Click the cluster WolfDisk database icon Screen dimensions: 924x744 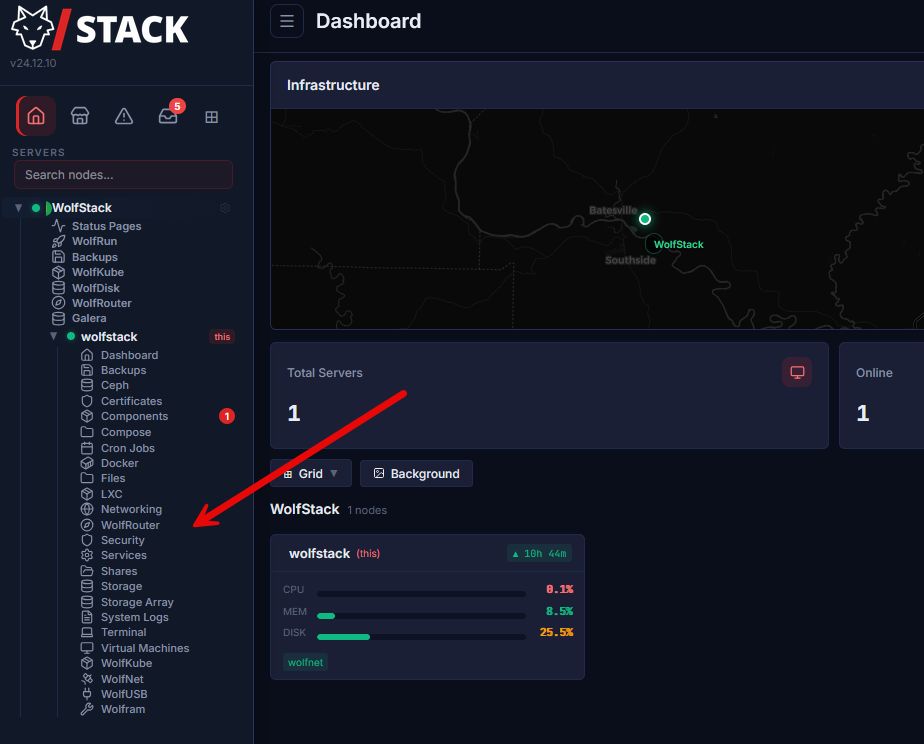[58, 287]
